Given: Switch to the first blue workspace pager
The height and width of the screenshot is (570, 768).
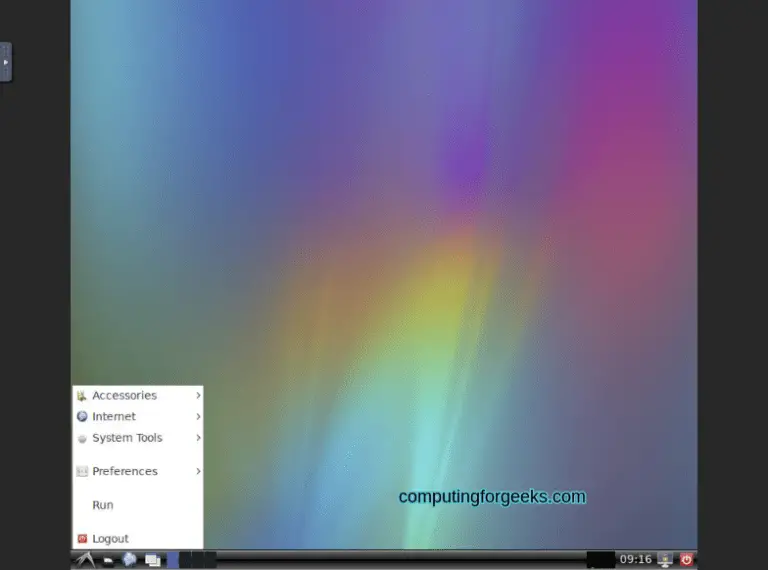Looking at the screenshot, I should [x=173, y=560].
